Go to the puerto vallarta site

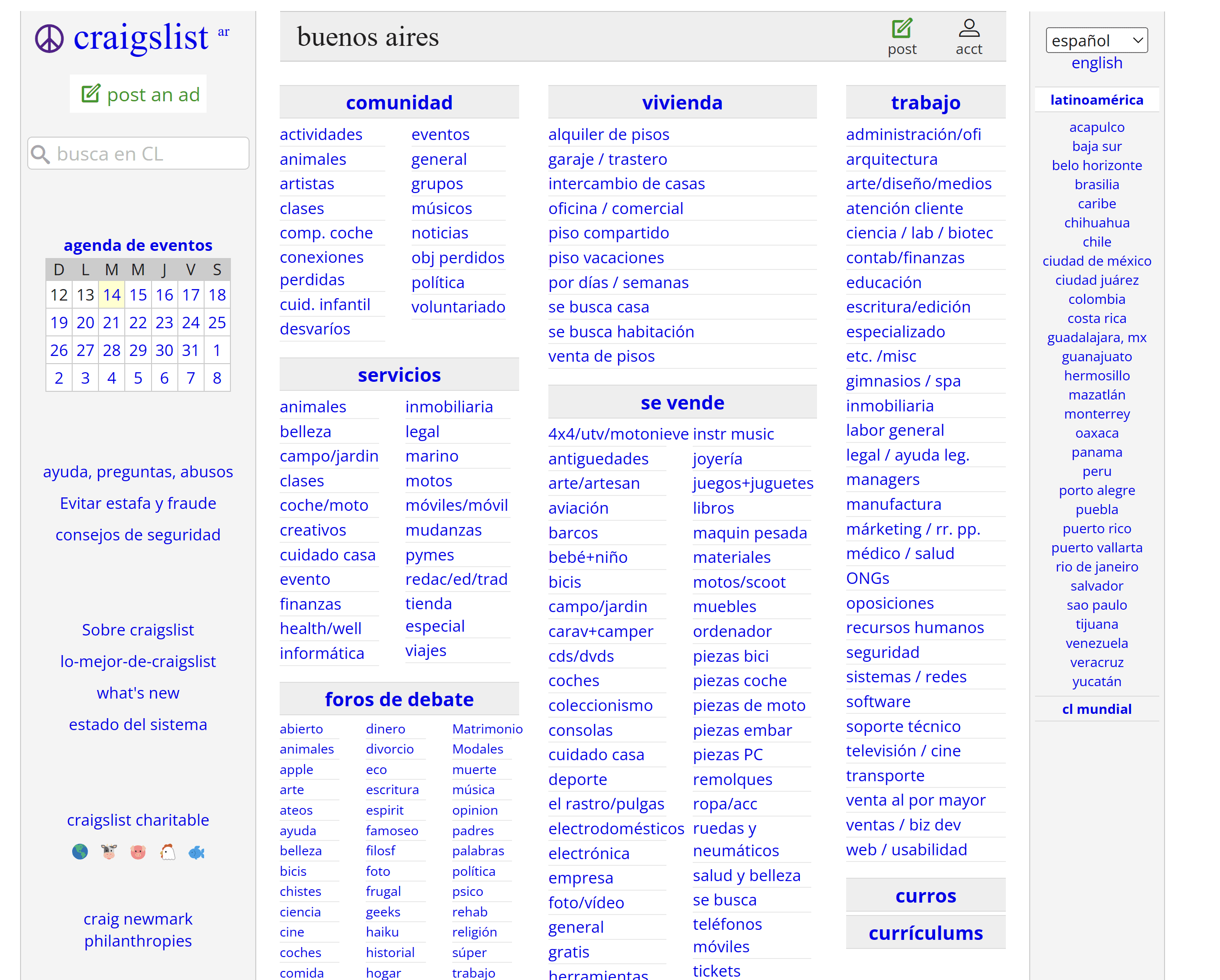click(x=1096, y=548)
